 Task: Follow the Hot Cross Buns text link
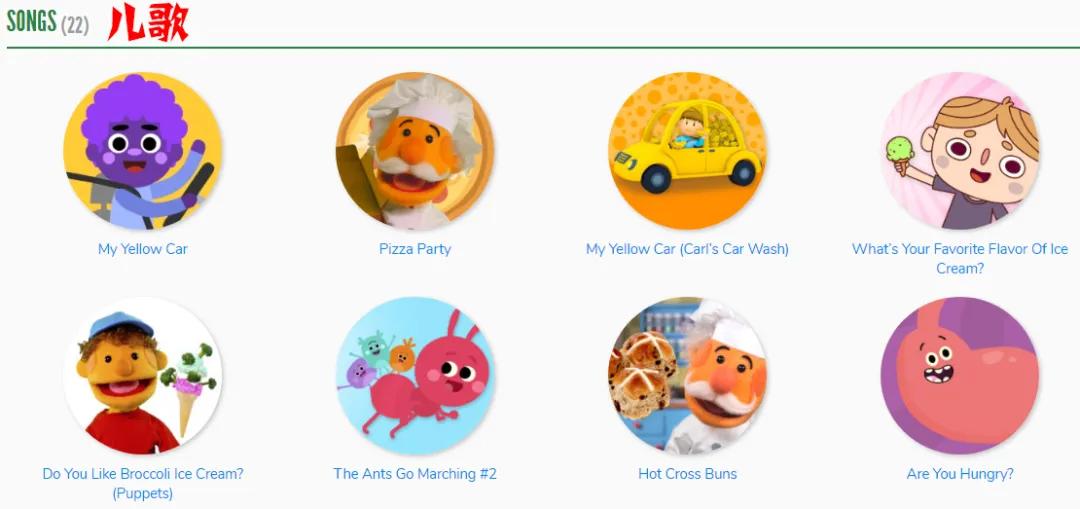click(x=687, y=474)
